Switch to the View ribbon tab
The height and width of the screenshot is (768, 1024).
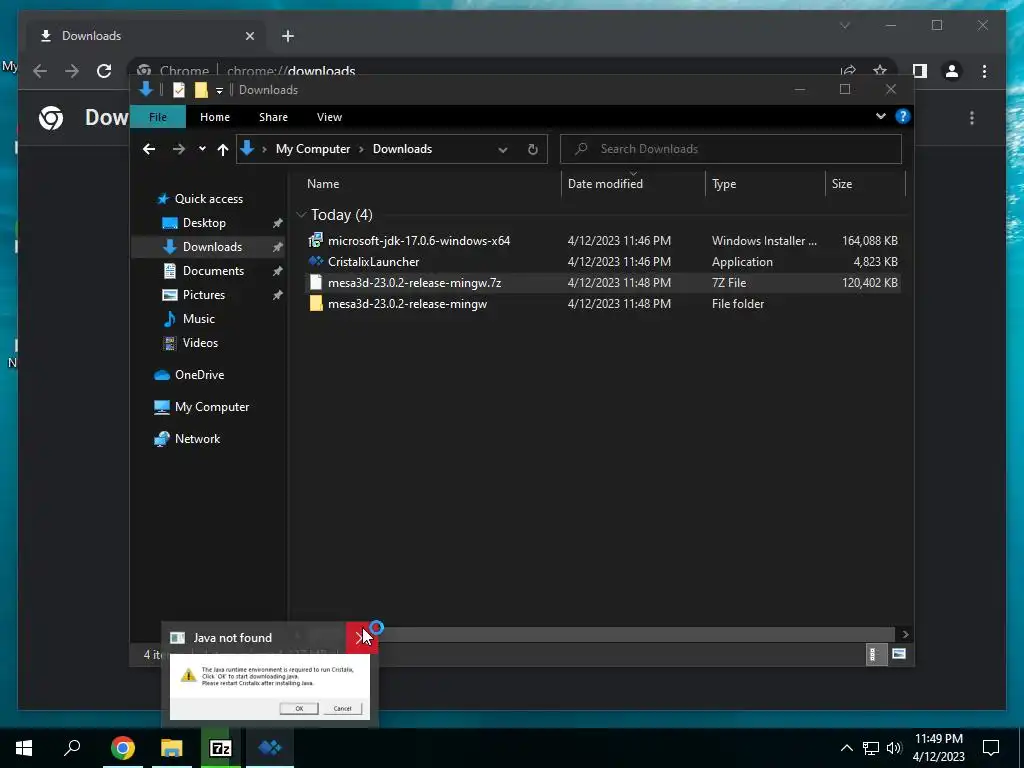coord(329,117)
